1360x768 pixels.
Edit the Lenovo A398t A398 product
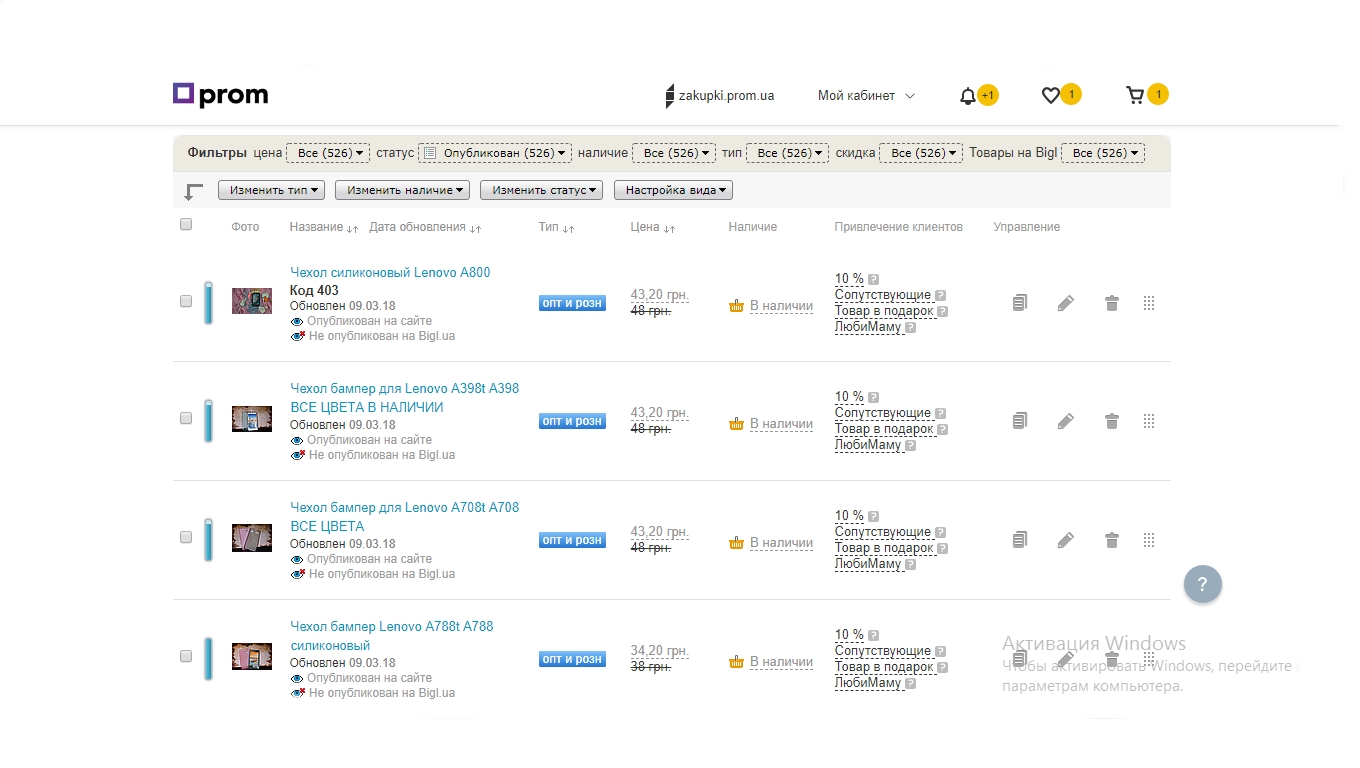coord(1066,421)
